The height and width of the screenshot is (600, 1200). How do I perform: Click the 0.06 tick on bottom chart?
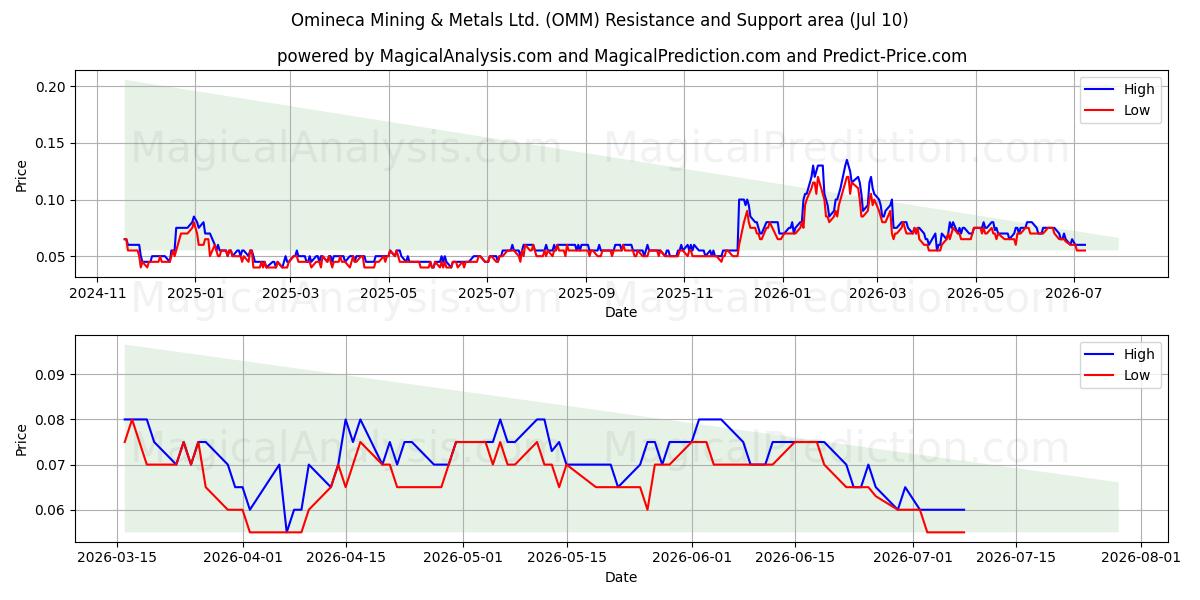coord(50,510)
